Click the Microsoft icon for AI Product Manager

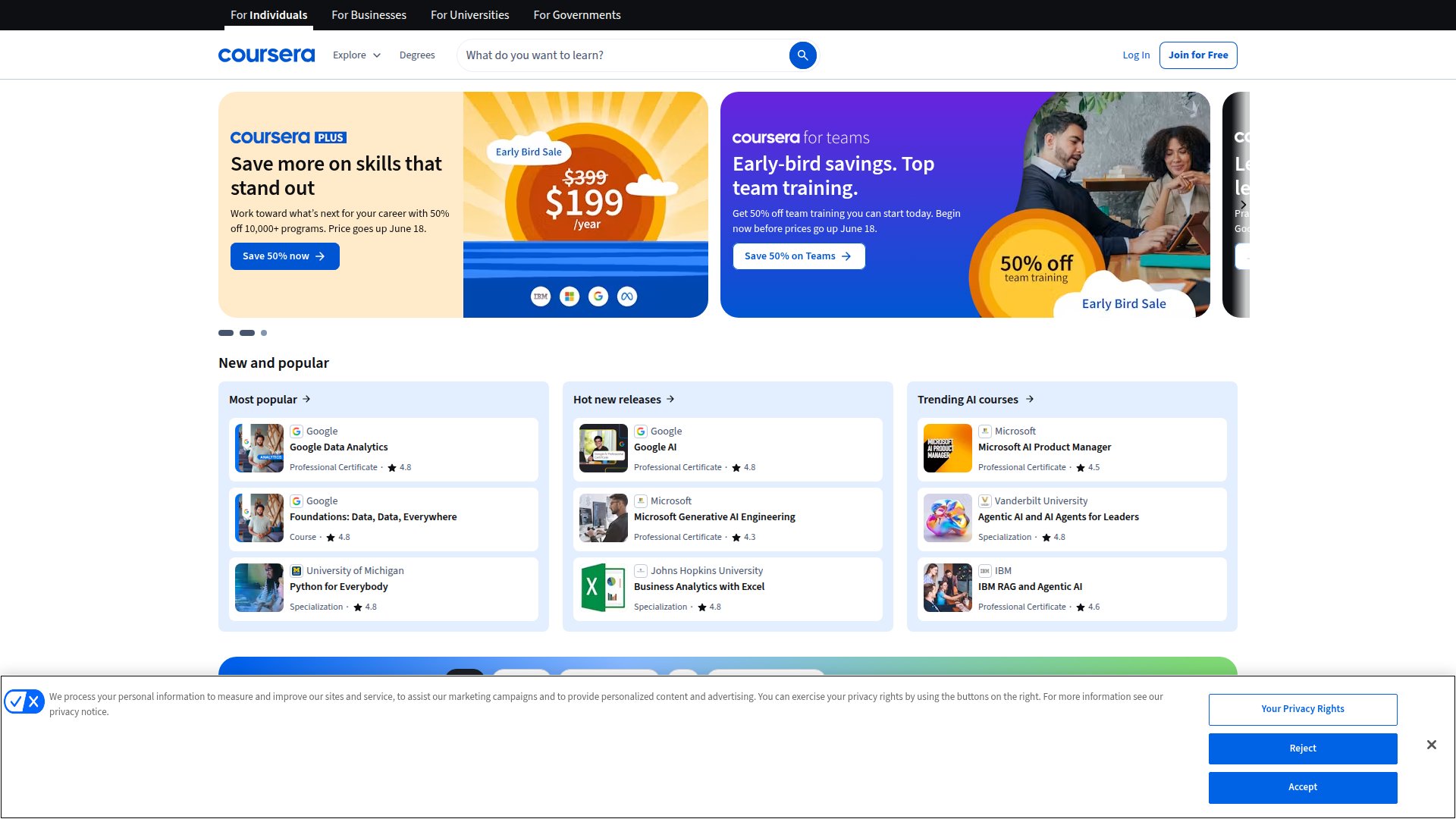(x=985, y=431)
